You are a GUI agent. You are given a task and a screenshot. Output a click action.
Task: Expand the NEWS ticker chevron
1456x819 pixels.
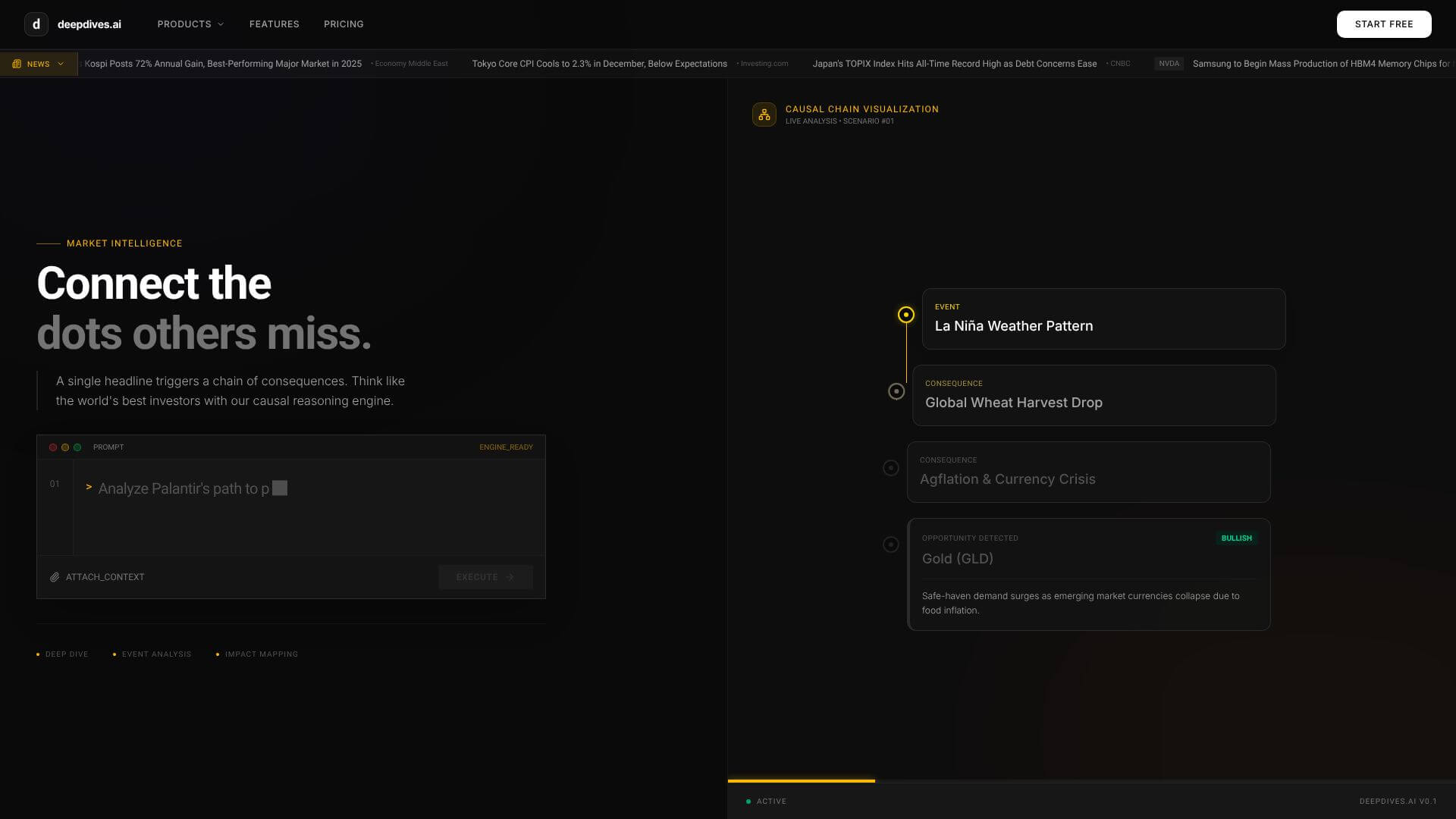61,64
